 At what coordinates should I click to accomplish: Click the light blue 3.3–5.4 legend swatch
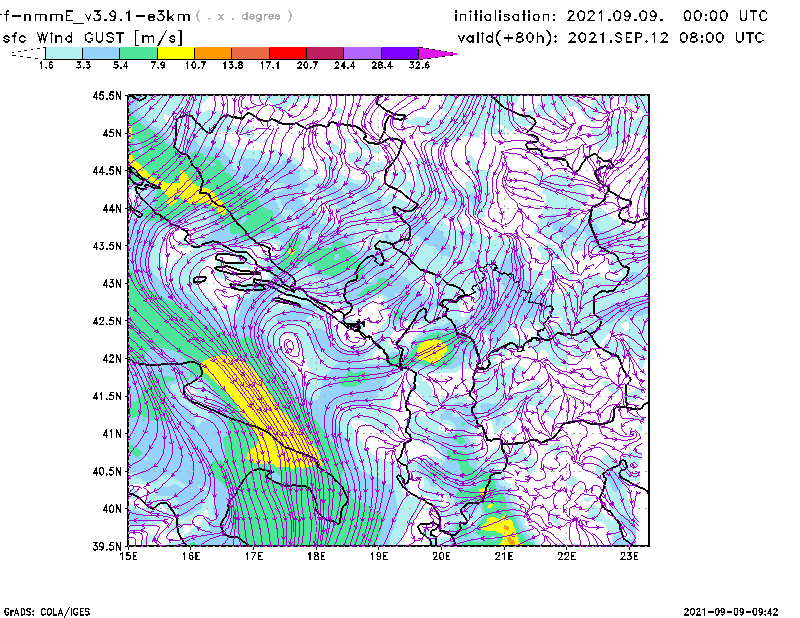[101, 53]
